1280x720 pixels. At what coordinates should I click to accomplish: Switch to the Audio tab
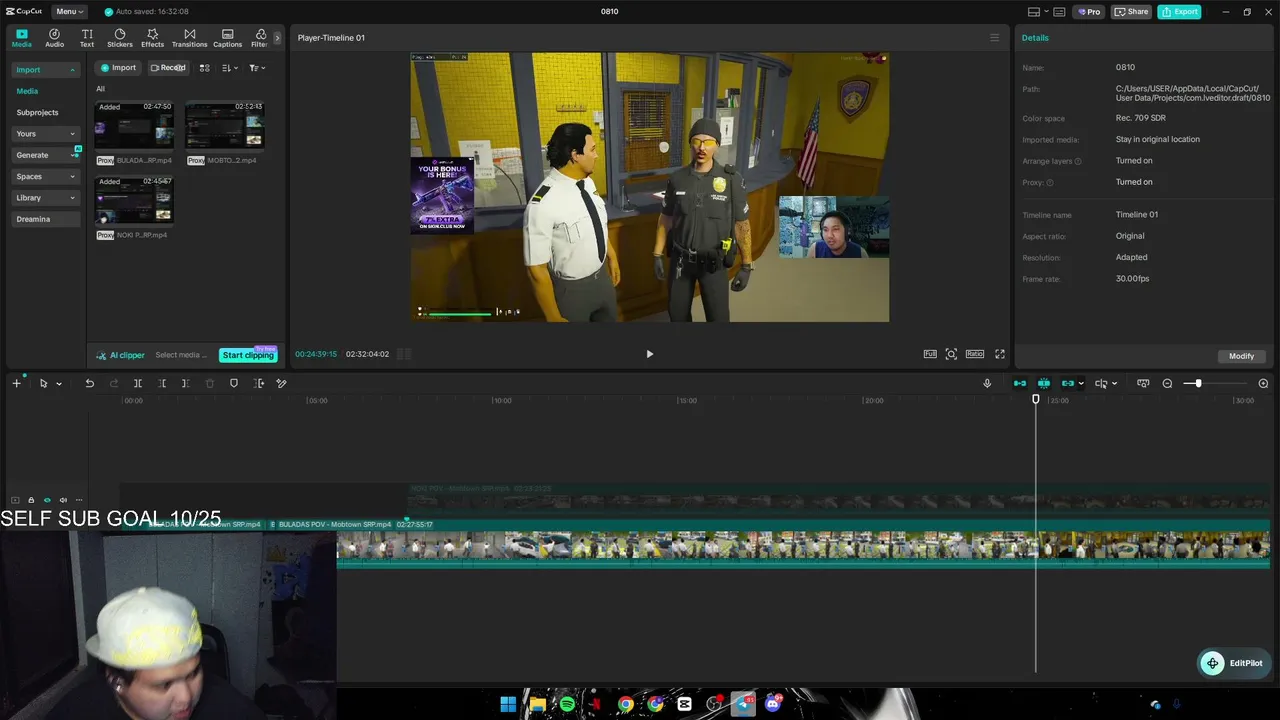point(54,38)
